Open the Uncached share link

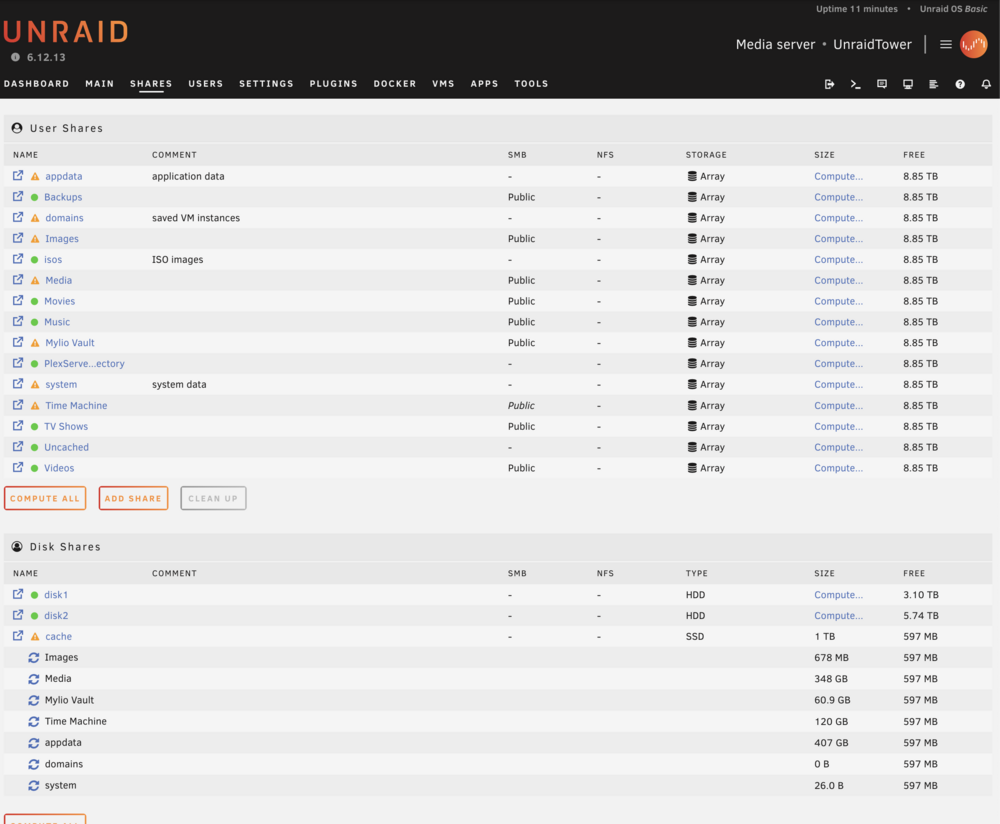pyautogui.click(x=66, y=447)
